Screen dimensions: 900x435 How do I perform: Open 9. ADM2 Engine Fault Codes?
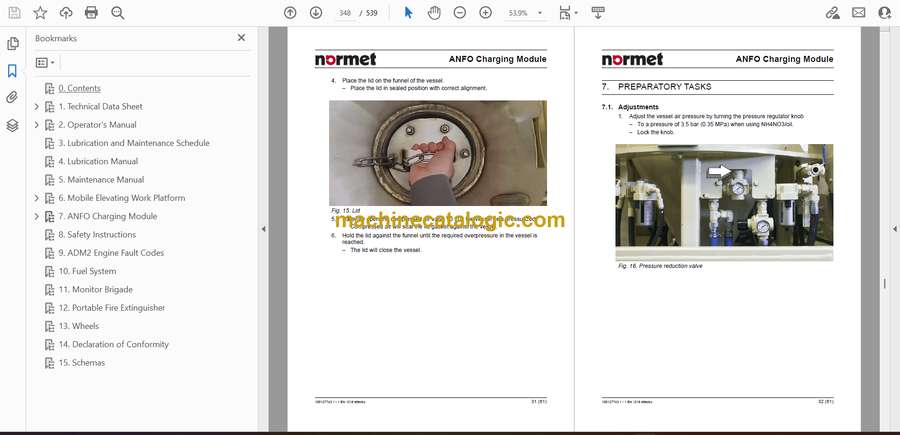click(x=111, y=253)
